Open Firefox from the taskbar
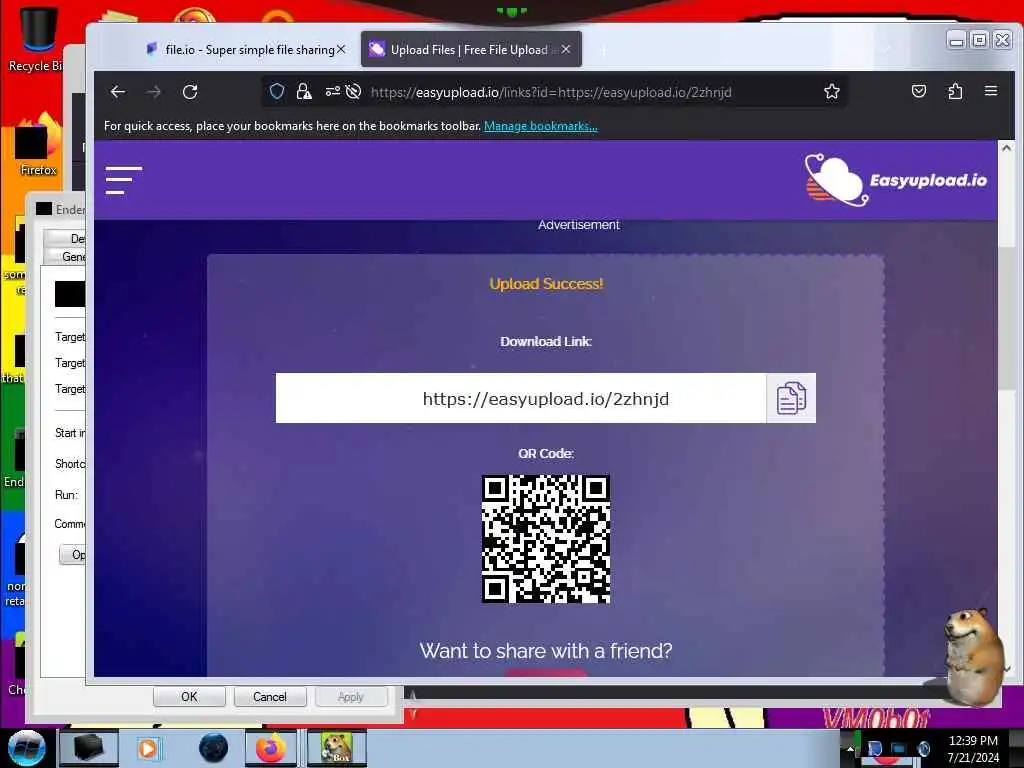The image size is (1024, 768). 270,748
